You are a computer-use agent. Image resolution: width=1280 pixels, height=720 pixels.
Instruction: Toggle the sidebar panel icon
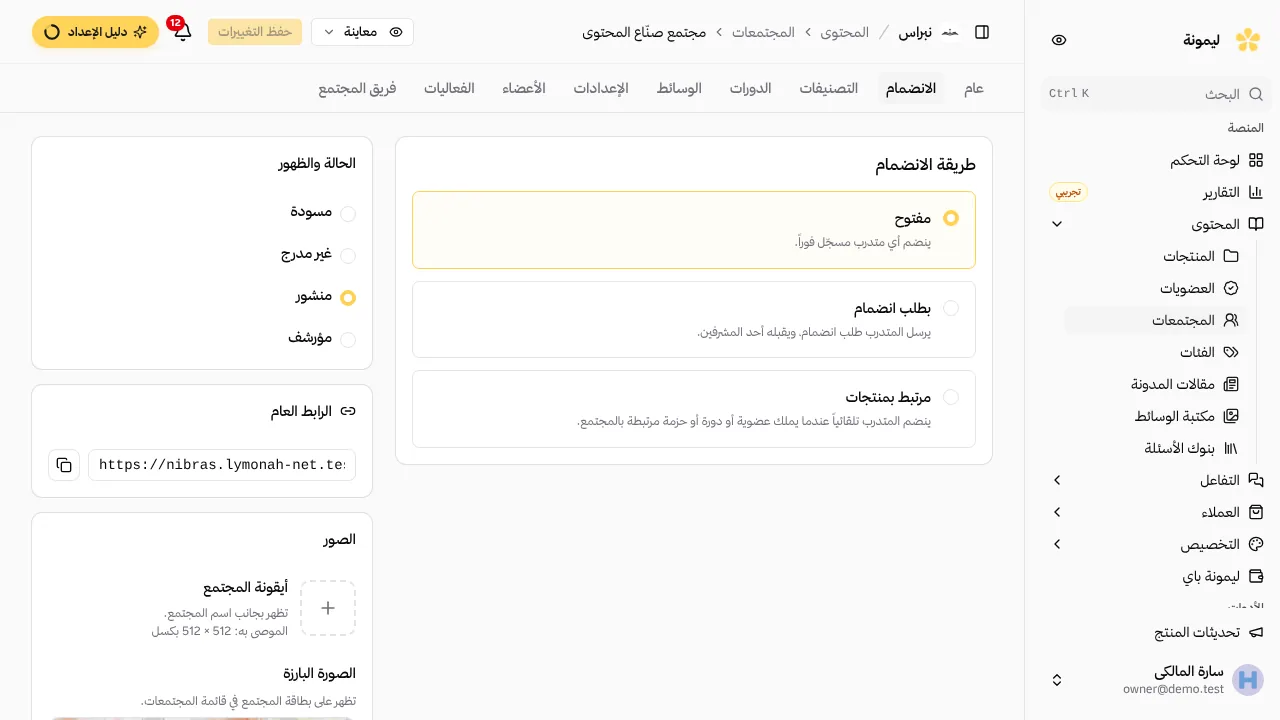[x=982, y=32]
